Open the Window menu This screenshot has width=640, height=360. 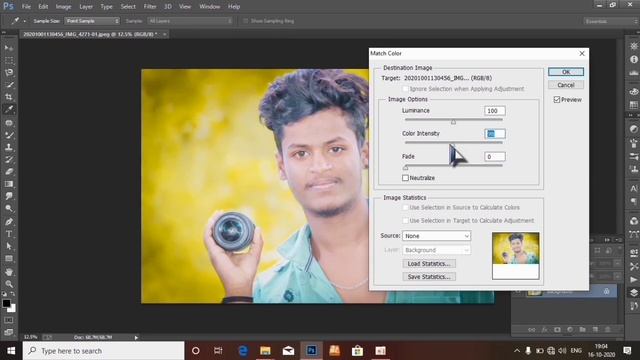pos(210,7)
